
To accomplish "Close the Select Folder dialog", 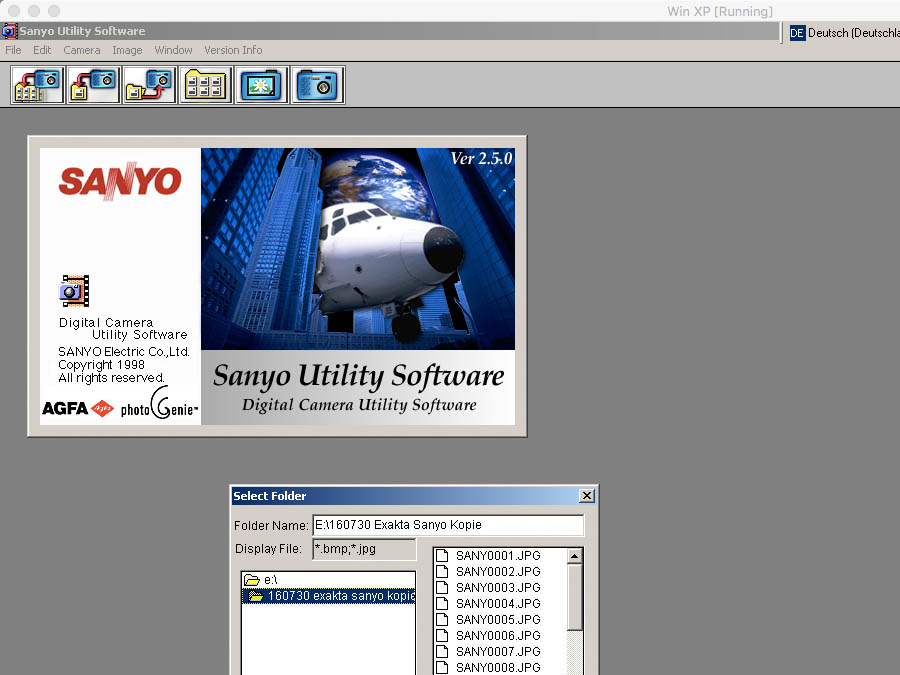I will click(586, 495).
